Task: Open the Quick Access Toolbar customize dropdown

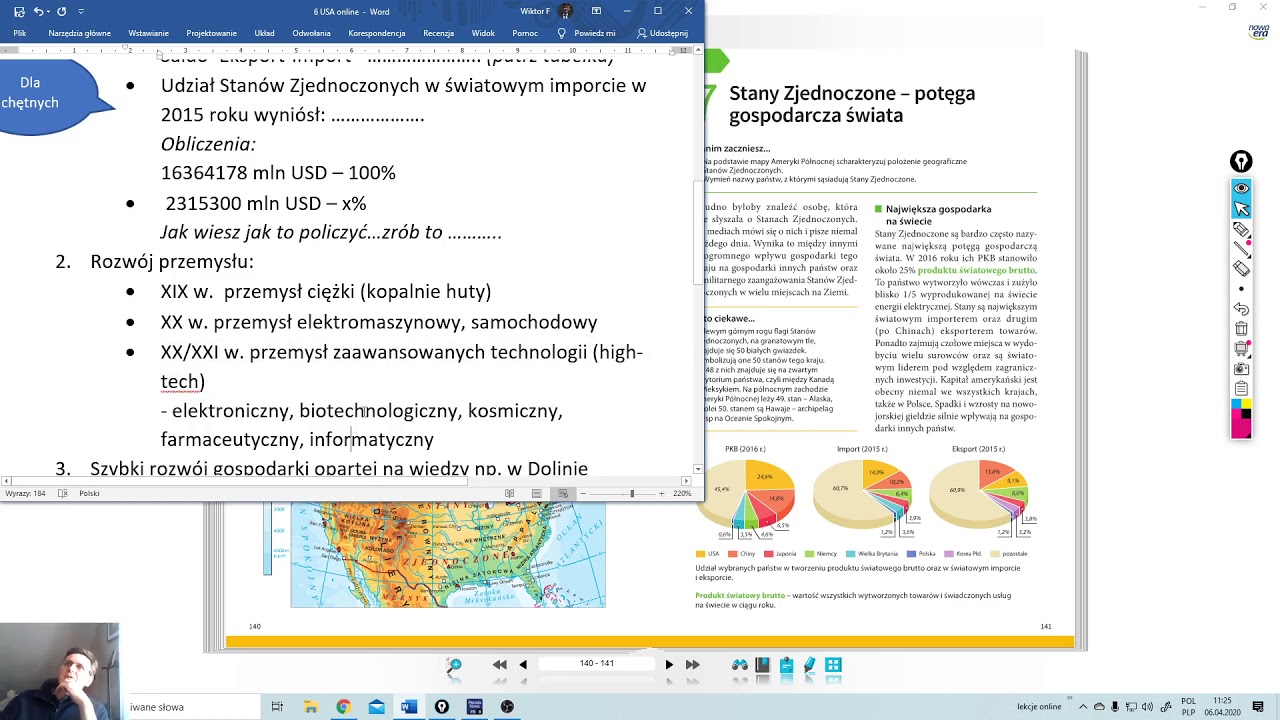Action: (x=81, y=12)
